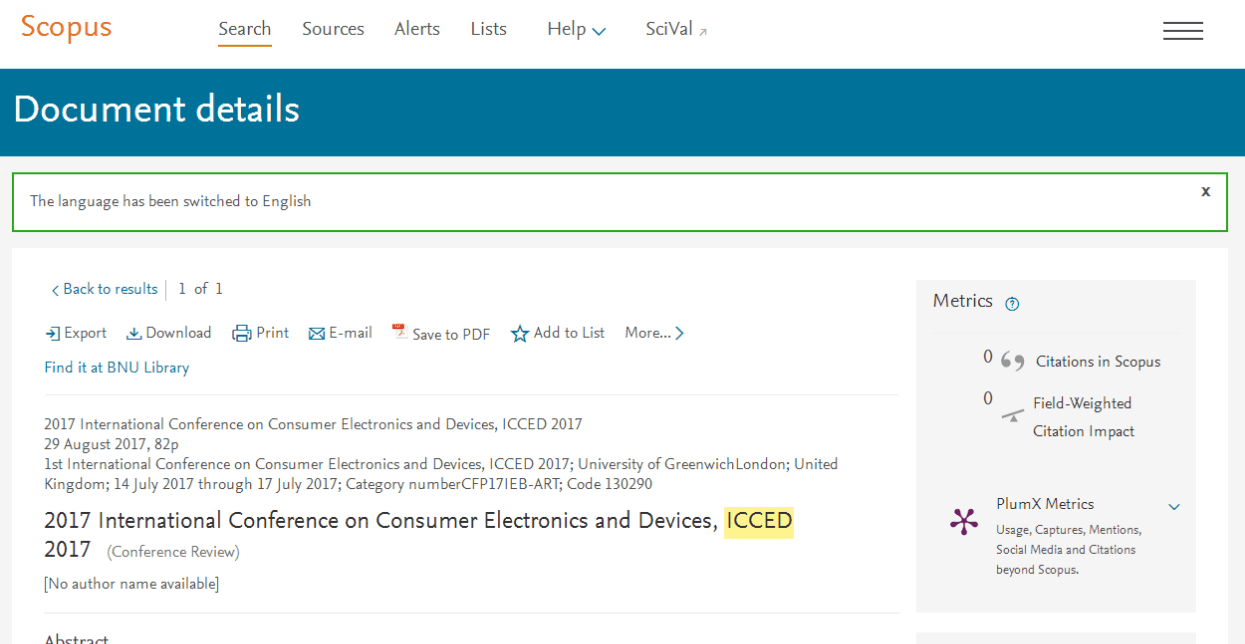
Task: Click the language switched message text
Action: (171, 201)
